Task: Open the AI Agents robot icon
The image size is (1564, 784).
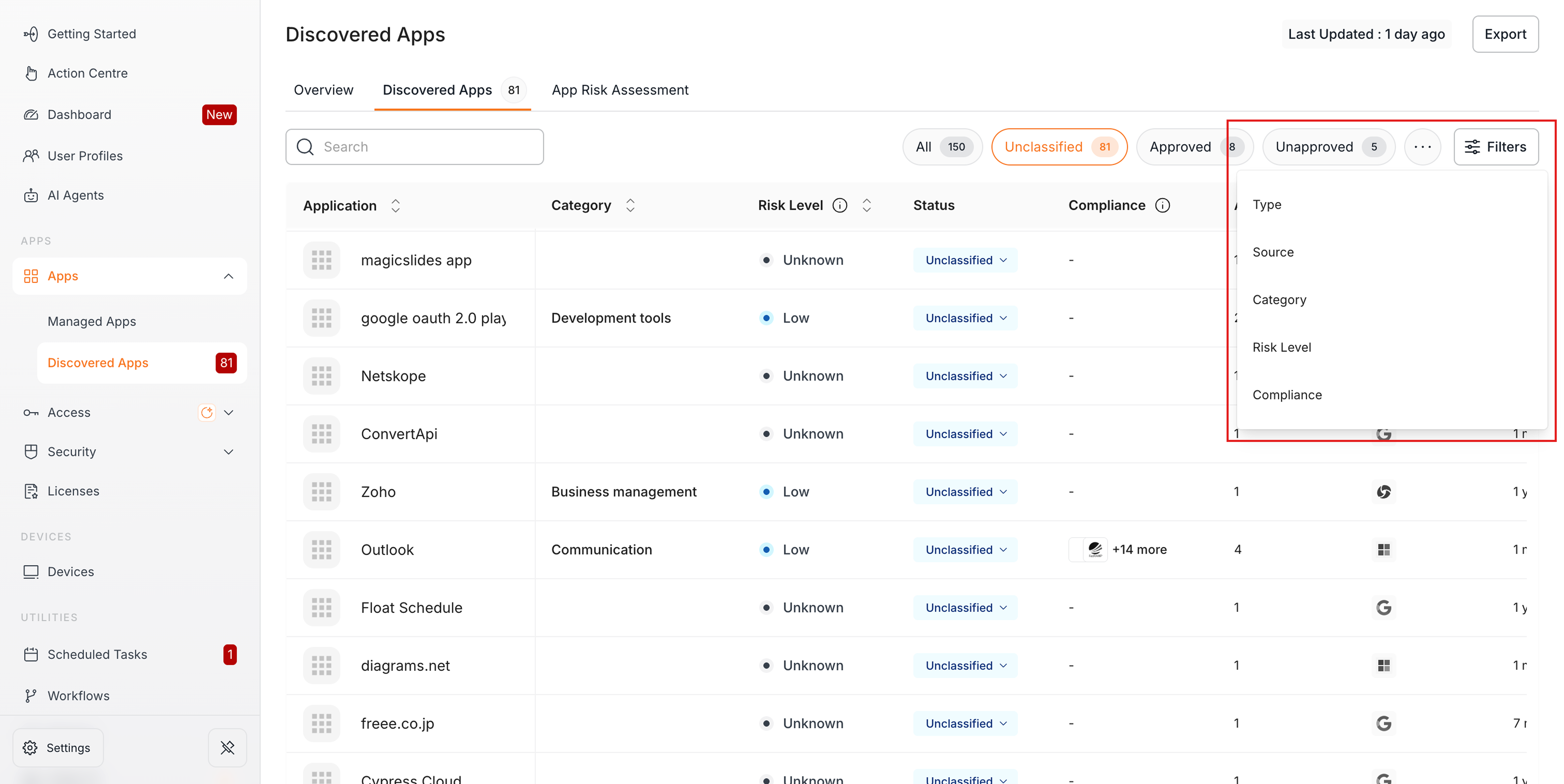Action: 31,196
